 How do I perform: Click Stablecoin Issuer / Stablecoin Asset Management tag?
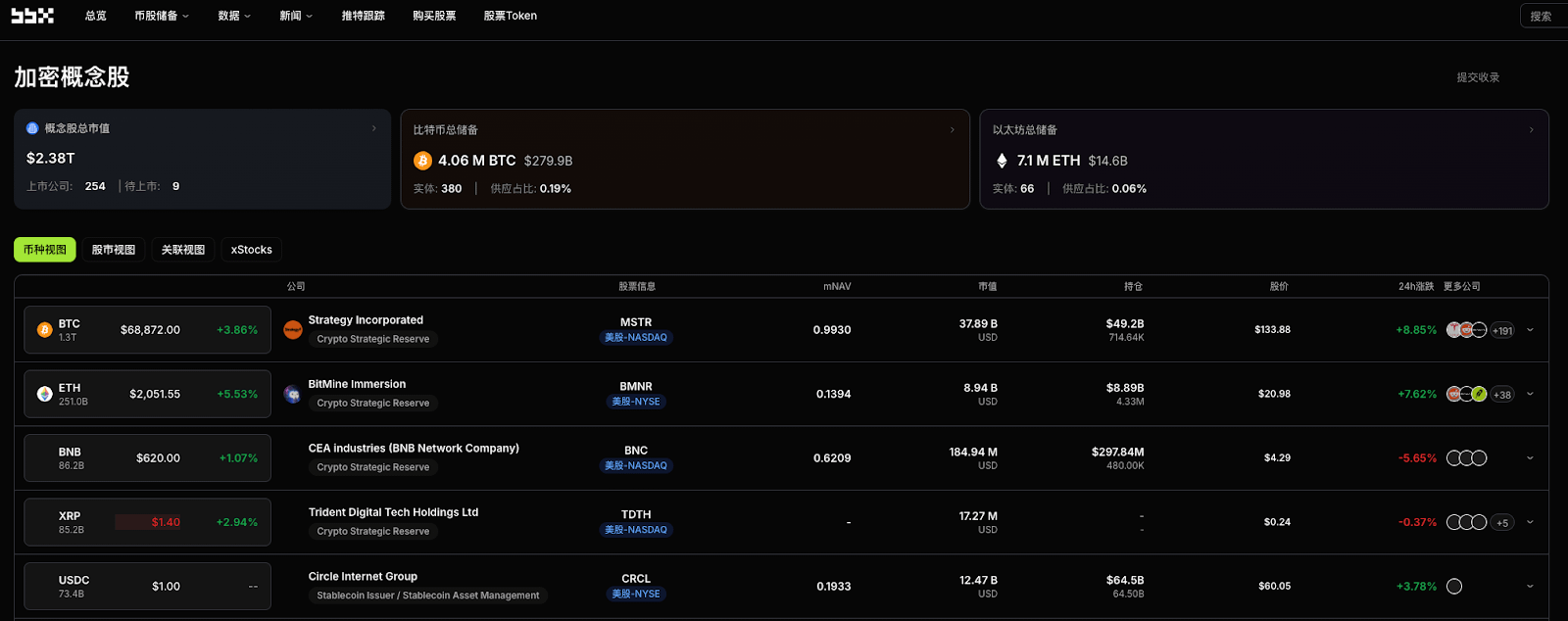coord(428,596)
